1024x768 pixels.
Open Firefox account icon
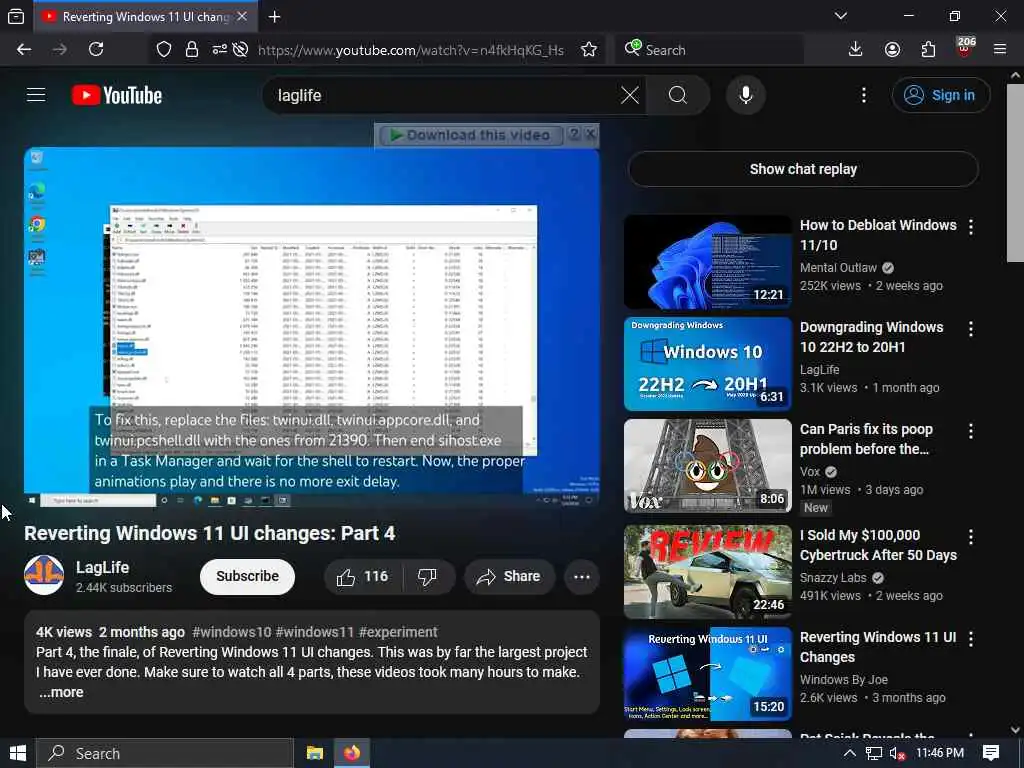point(892,50)
